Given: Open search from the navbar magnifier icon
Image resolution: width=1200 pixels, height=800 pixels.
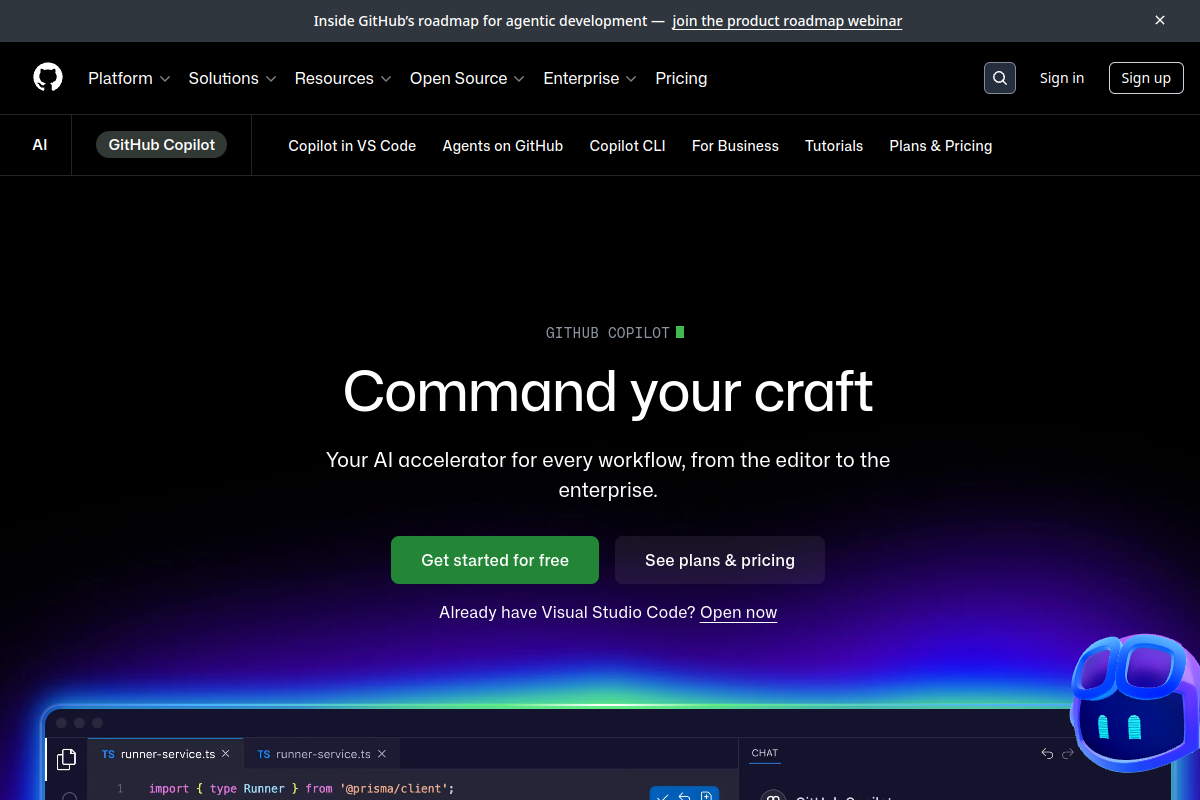Looking at the screenshot, I should 999,77.
